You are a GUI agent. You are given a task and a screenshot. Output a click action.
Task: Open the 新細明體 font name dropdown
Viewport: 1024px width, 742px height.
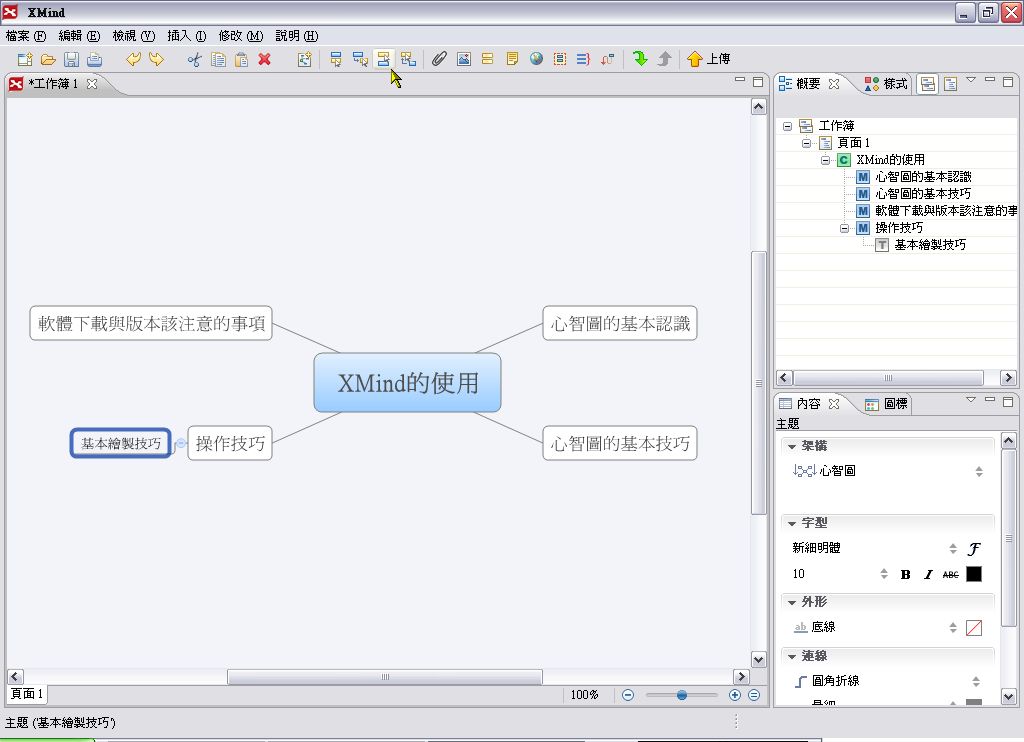click(953, 549)
